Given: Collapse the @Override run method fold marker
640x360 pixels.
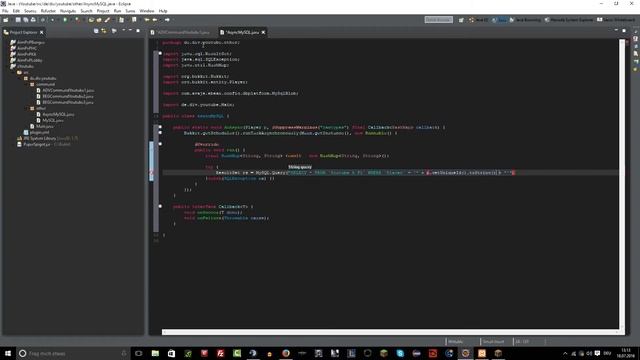Looking at the screenshot, I should coord(160,144).
